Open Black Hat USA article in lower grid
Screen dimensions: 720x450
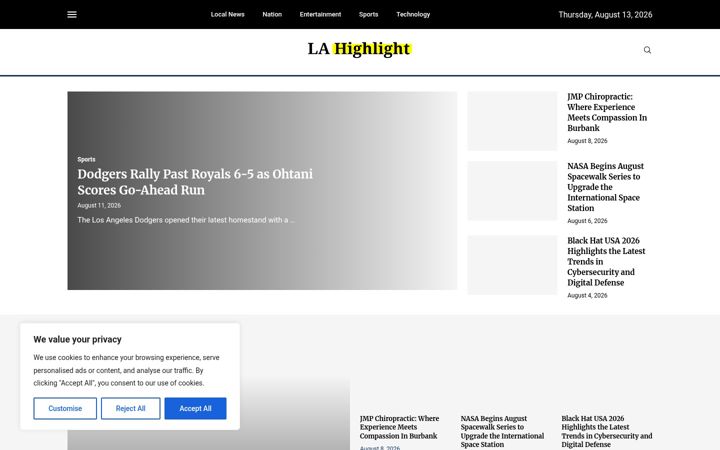click(x=607, y=431)
